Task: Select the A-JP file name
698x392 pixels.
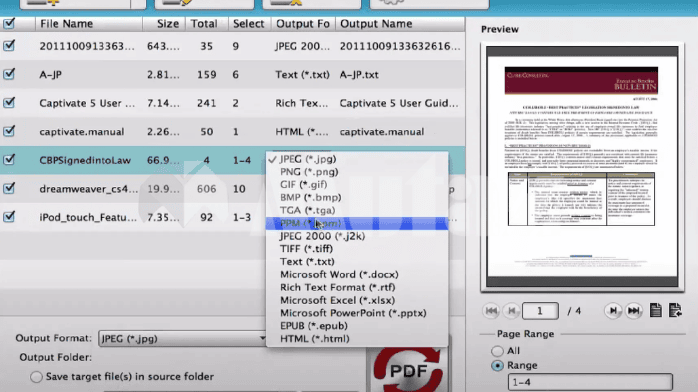Action: (50, 74)
